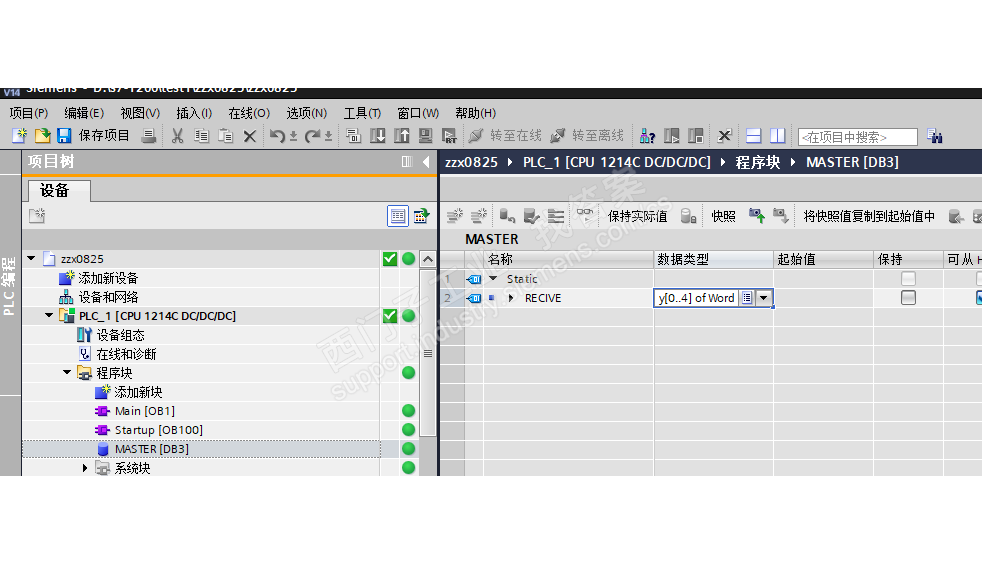Click the Expand all rows icon
The width and height of the screenshot is (982, 564).
click(556, 216)
